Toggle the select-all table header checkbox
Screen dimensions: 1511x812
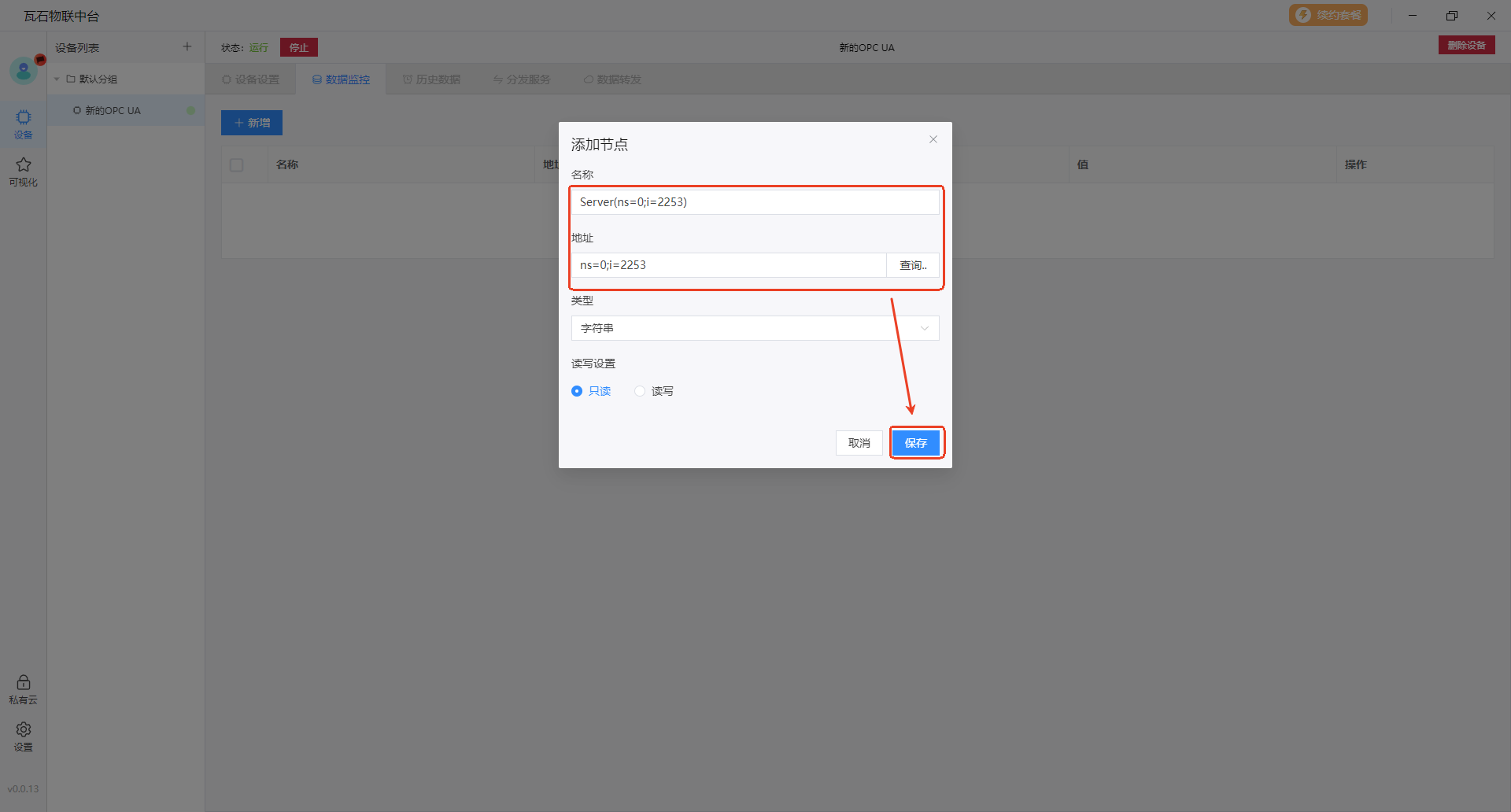[x=237, y=165]
